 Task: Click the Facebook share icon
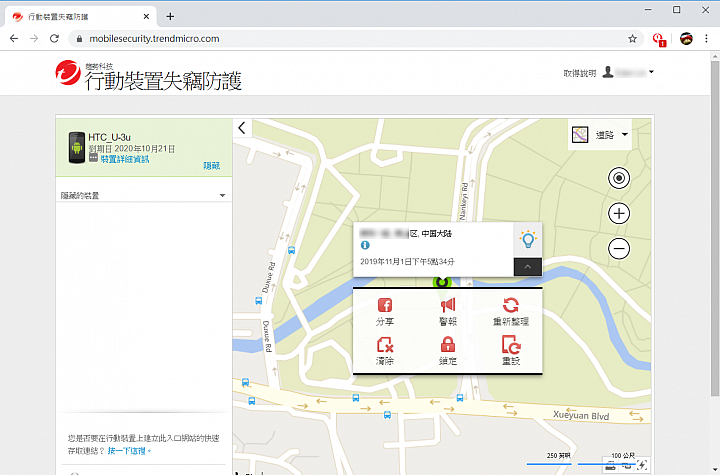[385, 305]
